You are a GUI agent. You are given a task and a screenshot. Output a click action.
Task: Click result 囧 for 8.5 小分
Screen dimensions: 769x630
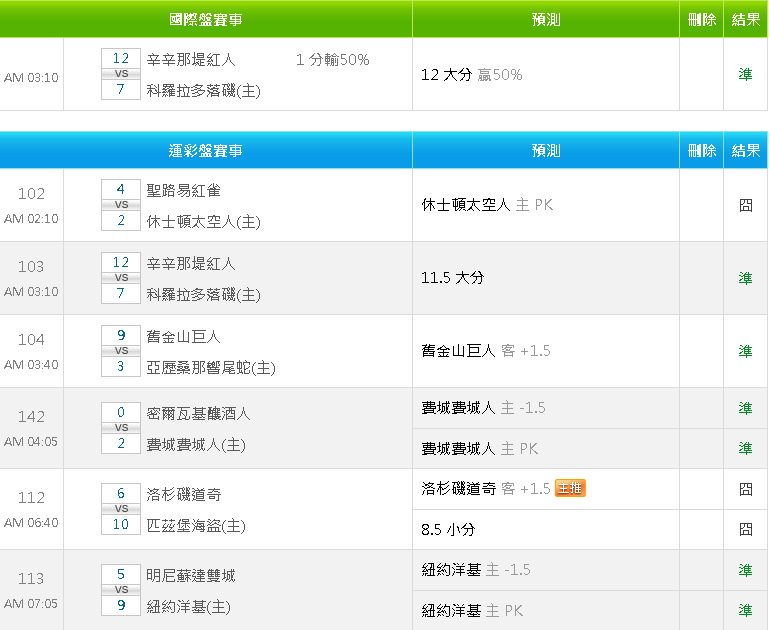tap(745, 529)
